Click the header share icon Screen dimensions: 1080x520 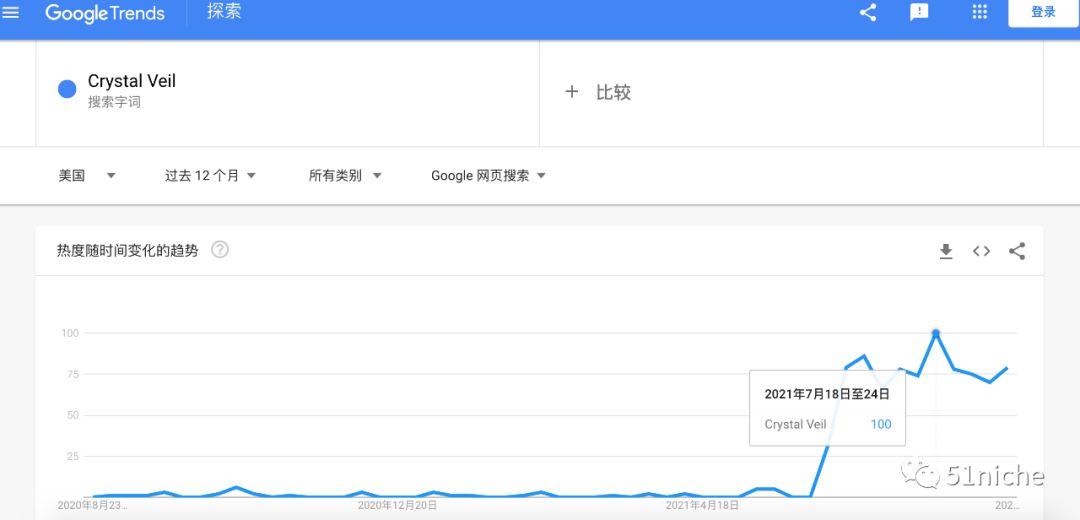coord(868,12)
